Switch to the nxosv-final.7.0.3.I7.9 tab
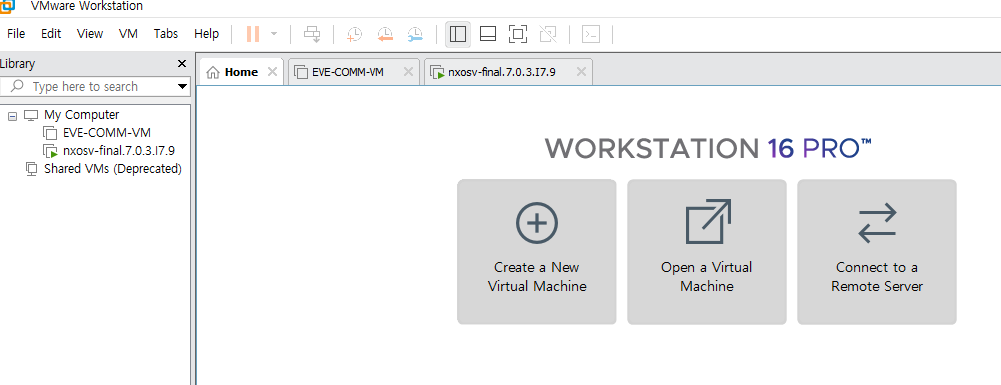Screen dimensions: 1001x385 tap(508, 72)
